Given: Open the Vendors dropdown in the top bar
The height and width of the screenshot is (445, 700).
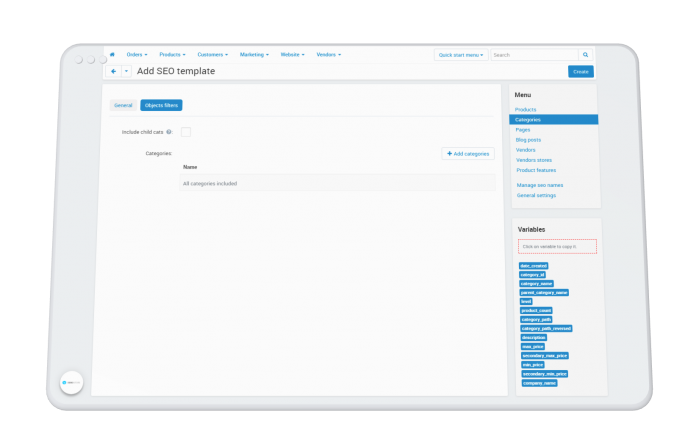Looking at the screenshot, I should pyautogui.click(x=329, y=54).
